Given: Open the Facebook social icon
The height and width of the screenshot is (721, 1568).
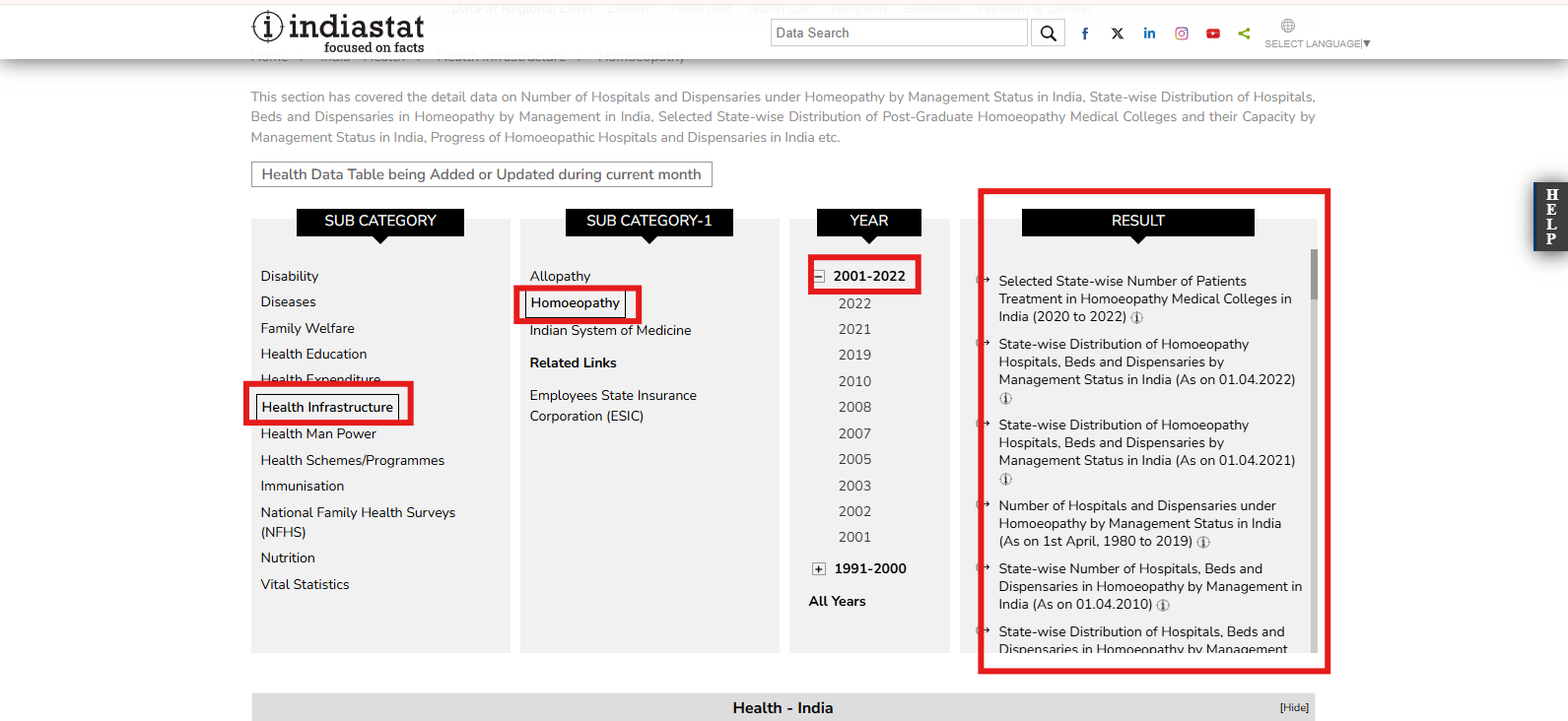Looking at the screenshot, I should click(x=1085, y=33).
